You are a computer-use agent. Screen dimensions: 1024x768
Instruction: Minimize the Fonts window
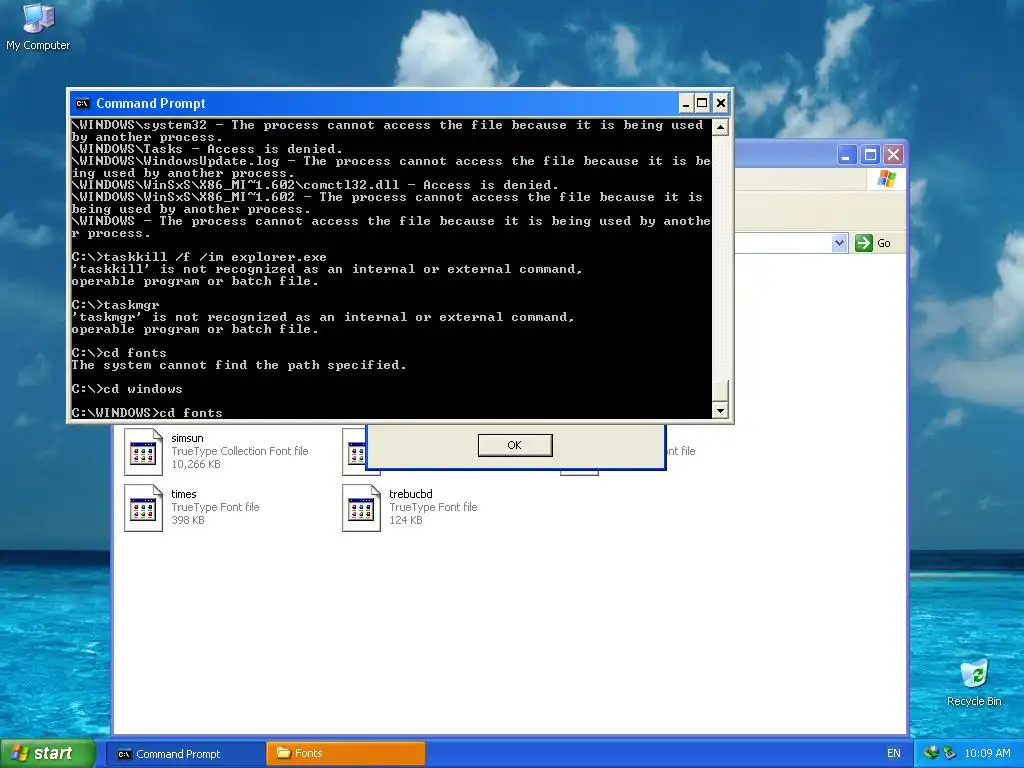(x=847, y=155)
